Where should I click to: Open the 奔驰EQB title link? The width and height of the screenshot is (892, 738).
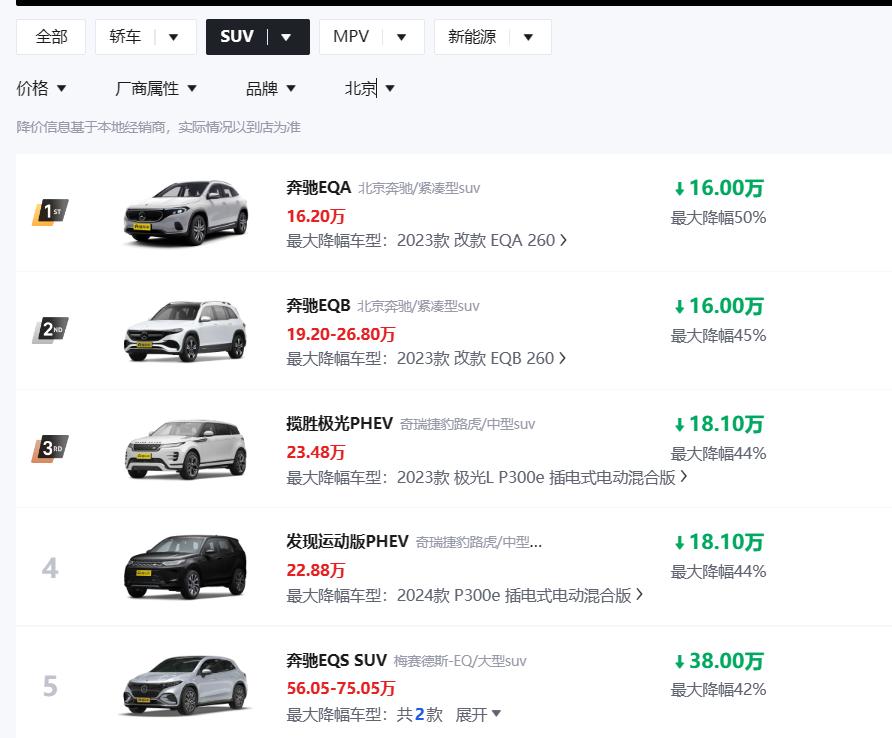click(319, 306)
